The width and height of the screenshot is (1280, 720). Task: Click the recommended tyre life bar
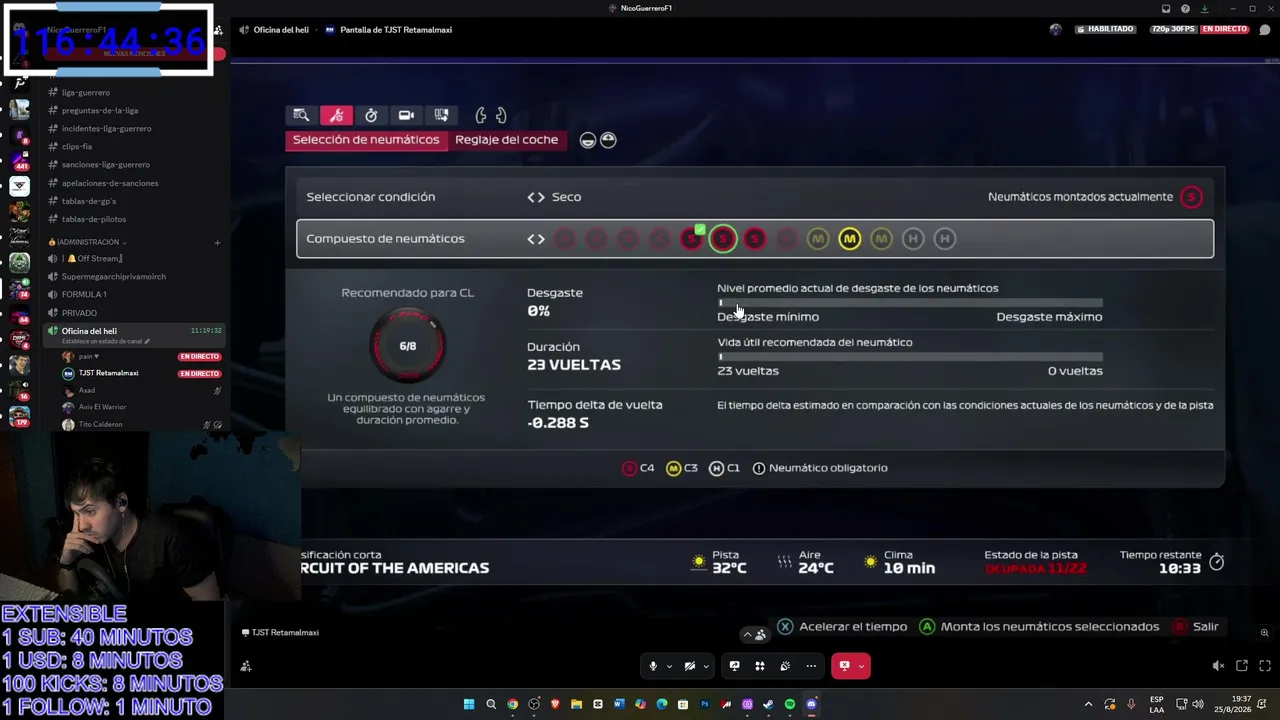click(910, 356)
